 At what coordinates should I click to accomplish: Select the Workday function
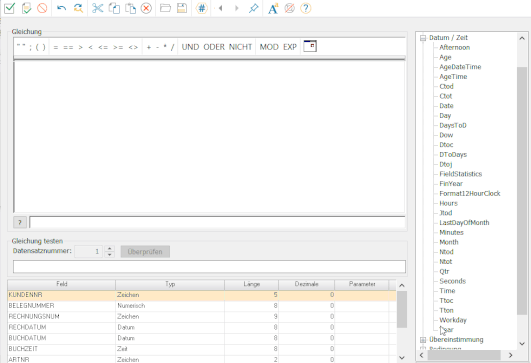(x=453, y=320)
